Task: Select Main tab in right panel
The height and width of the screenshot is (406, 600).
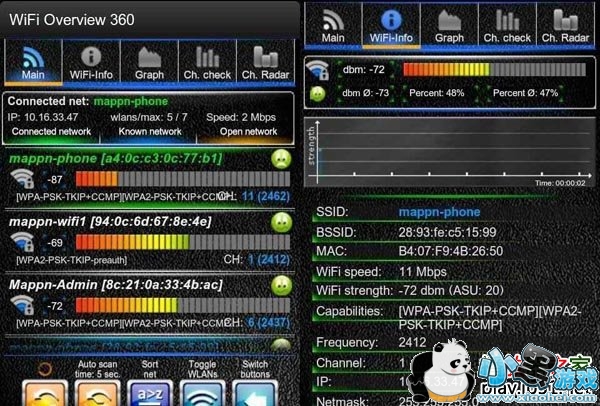Action: point(333,25)
